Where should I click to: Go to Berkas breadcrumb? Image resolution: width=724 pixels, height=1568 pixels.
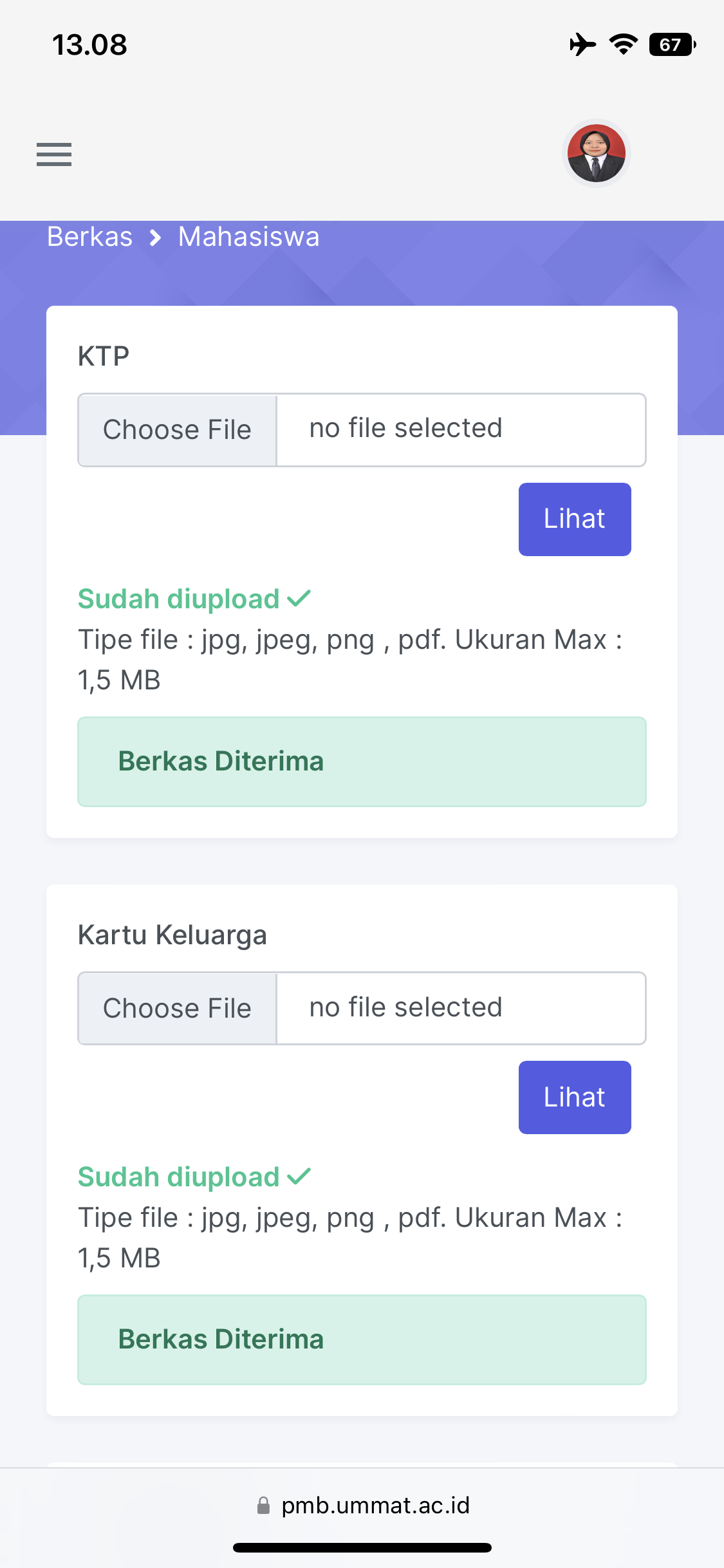[x=90, y=237]
